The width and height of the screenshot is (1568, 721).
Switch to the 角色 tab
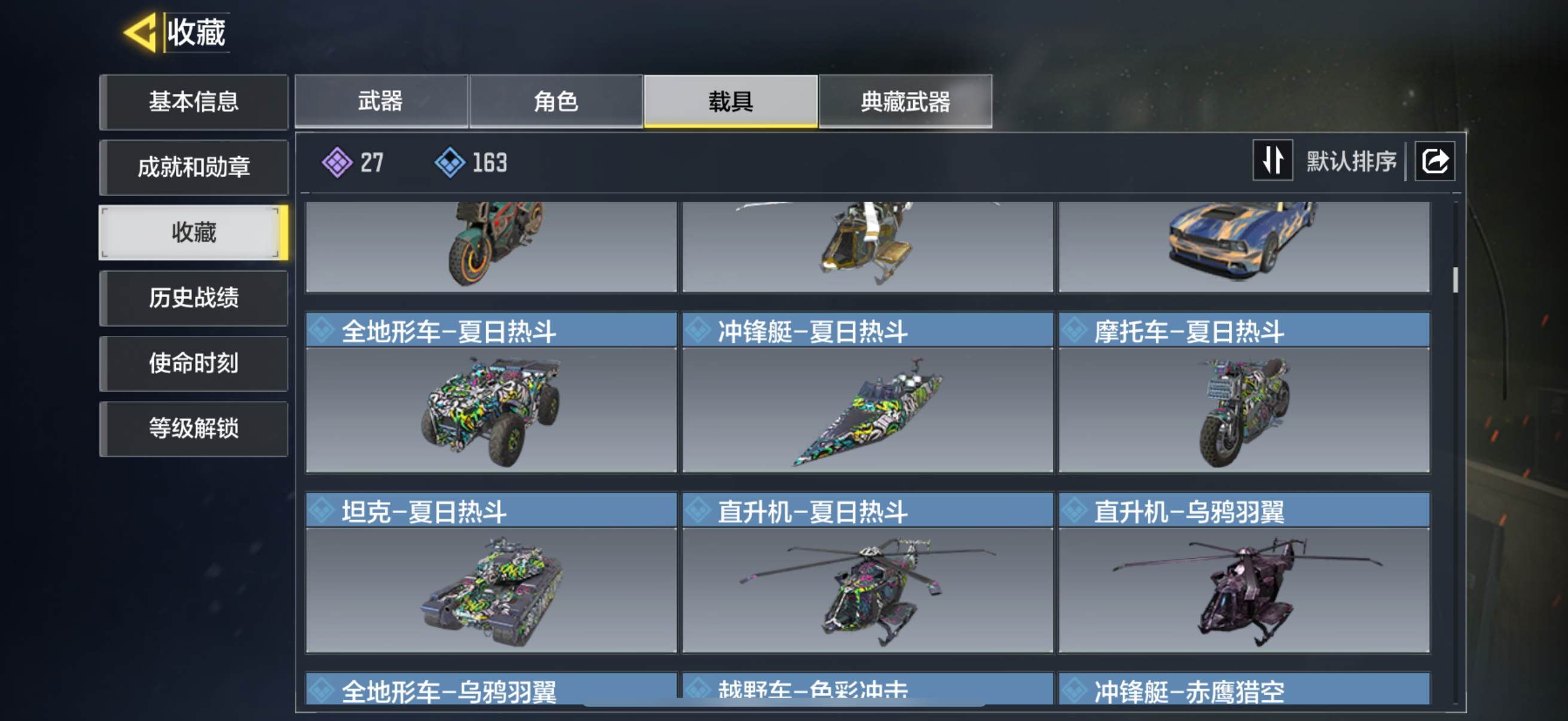556,101
